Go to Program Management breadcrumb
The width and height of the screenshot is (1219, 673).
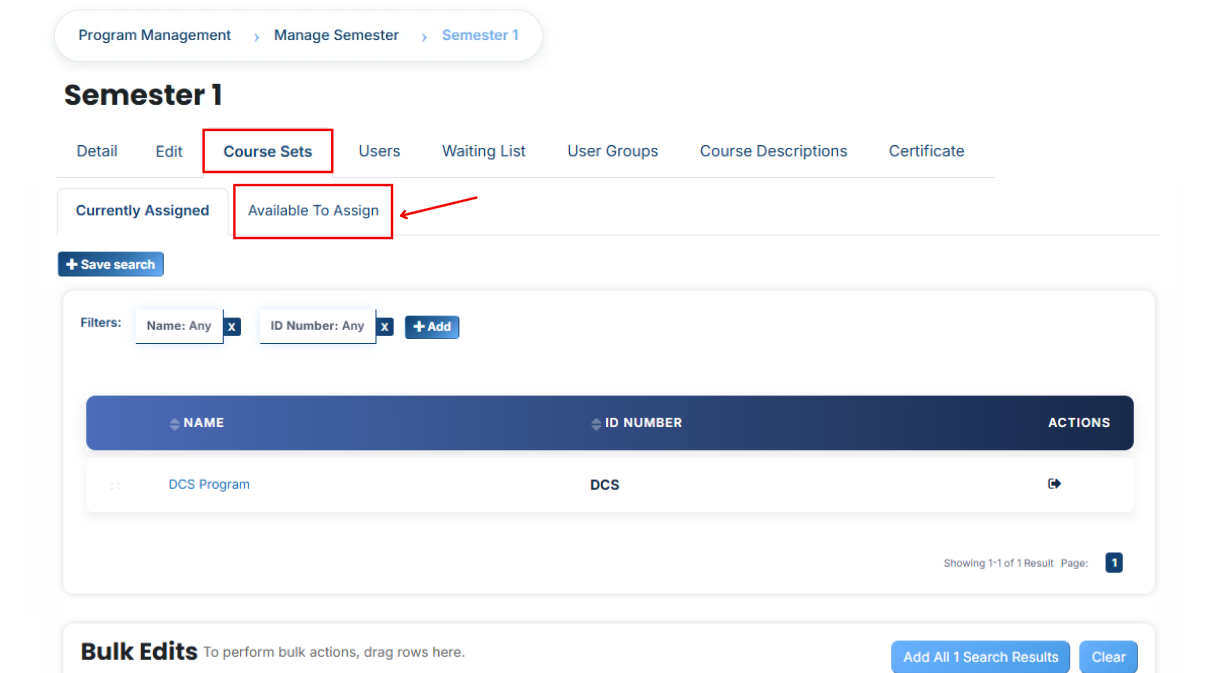pyautogui.click(x=155, y=35)
